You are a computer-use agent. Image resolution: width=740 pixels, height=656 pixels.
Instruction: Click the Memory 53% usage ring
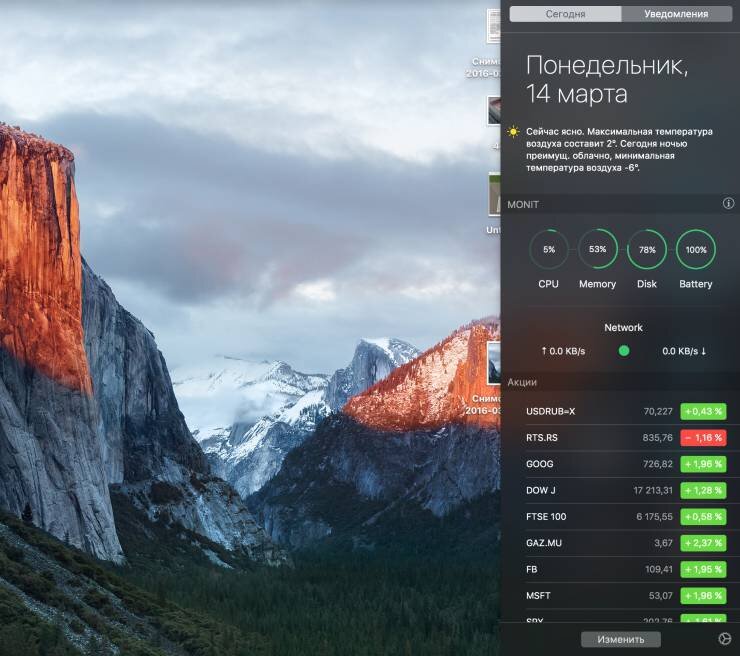tap(597, 249)
